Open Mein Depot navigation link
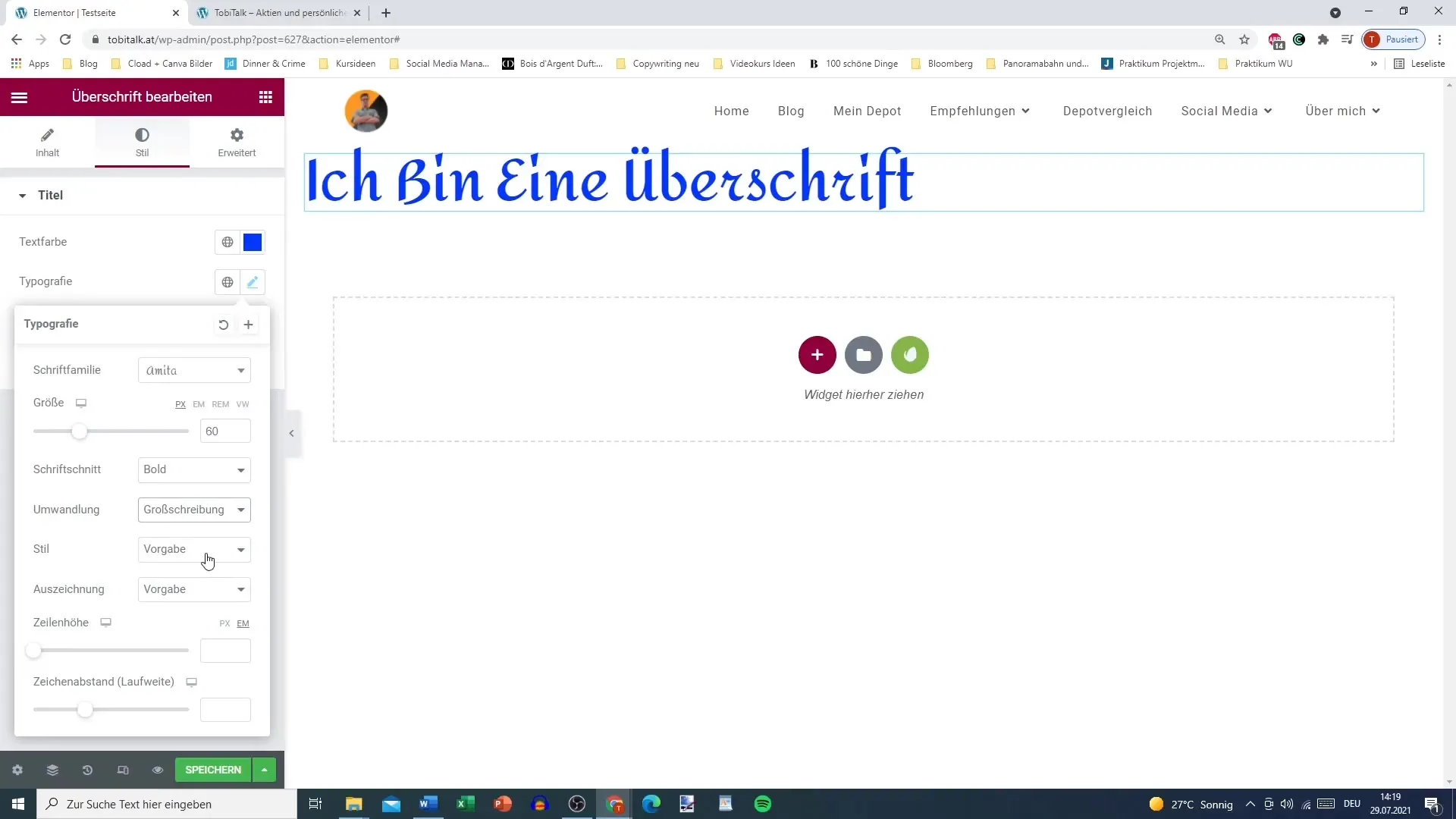 point(868,111)
